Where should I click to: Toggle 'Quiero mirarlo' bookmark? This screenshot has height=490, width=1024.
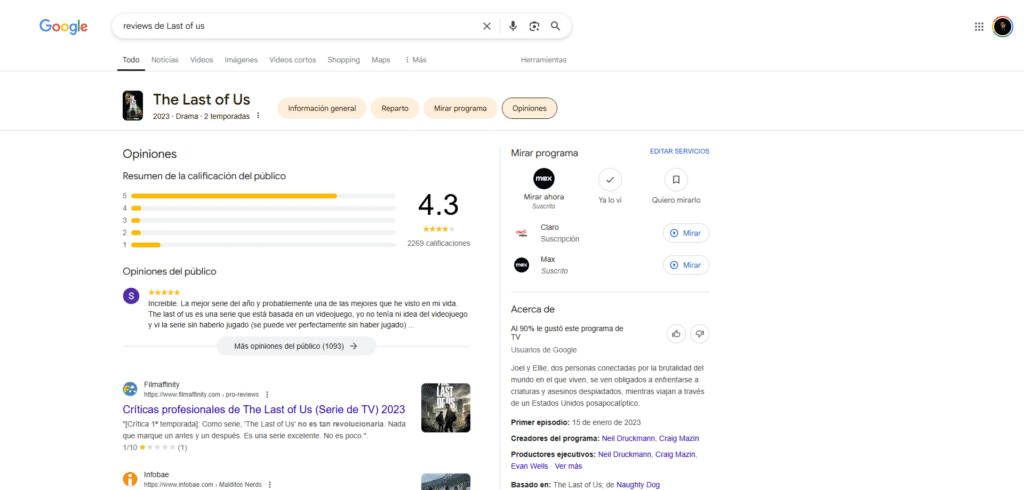(x=677, y=180)
